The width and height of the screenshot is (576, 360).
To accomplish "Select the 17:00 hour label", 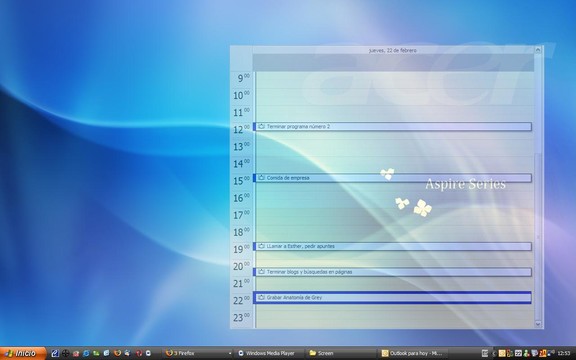I will click(x=241, y=215).
